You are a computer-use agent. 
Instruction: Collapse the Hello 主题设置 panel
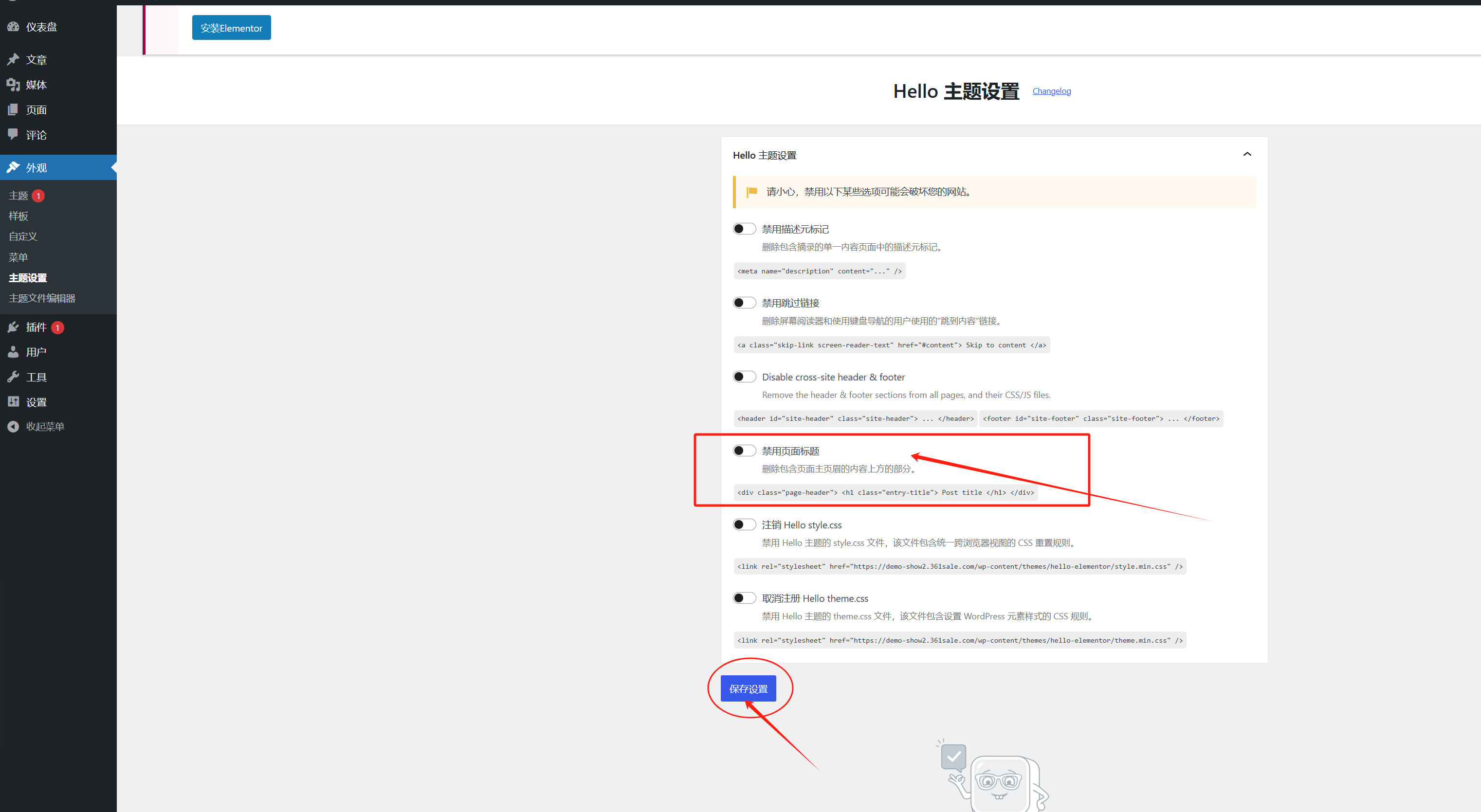[1247, 153]
